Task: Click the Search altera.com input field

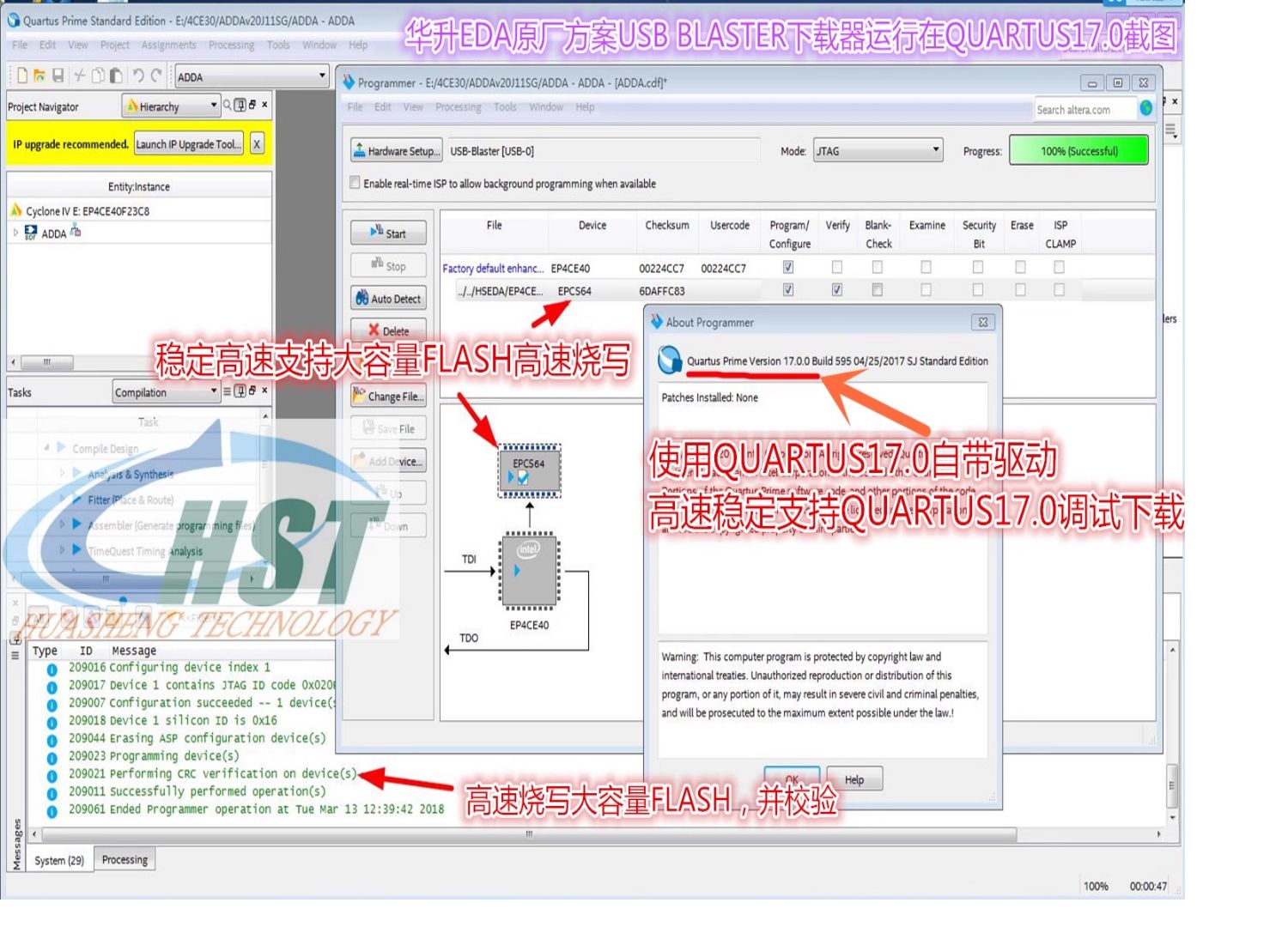Action: (x=1084, y=109)
